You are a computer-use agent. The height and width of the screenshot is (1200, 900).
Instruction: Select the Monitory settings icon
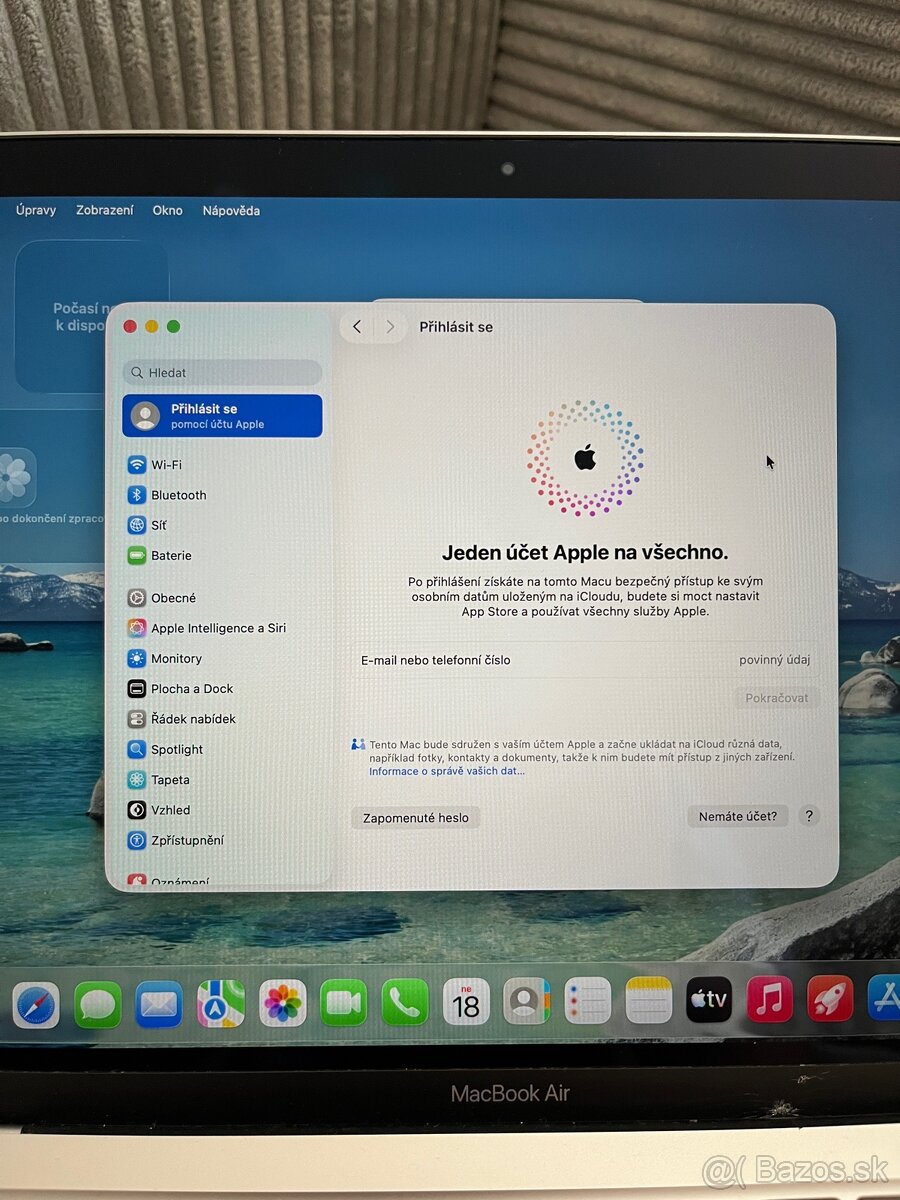[138, 658]
